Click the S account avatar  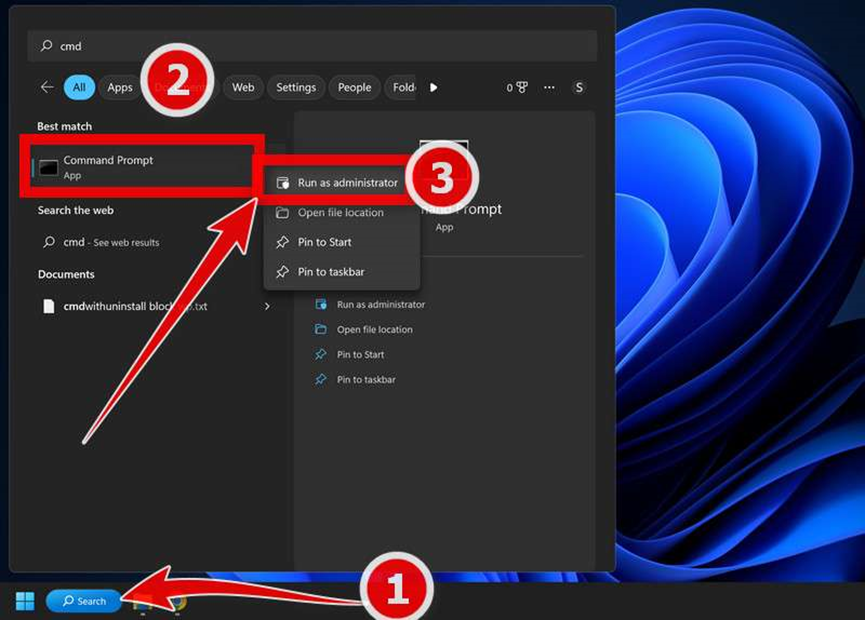[579, 87]
